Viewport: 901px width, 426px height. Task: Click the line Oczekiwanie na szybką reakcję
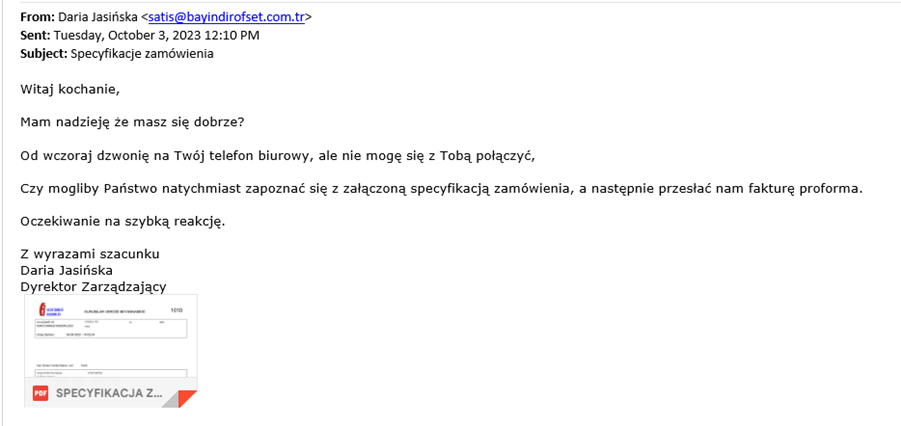(123, 222)
